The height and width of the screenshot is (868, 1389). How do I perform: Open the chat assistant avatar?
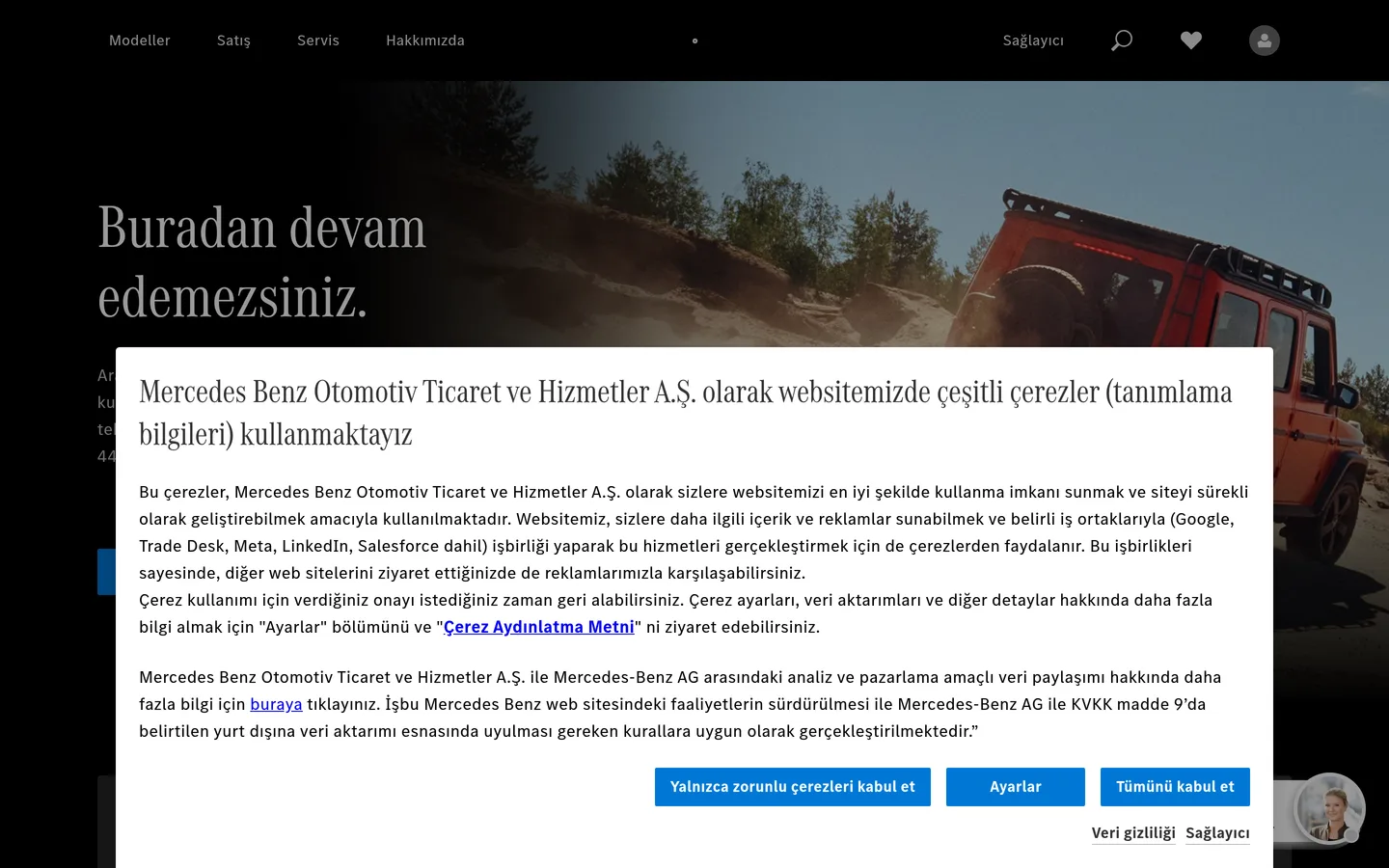pyautogui.click(x=1329, y=808)
